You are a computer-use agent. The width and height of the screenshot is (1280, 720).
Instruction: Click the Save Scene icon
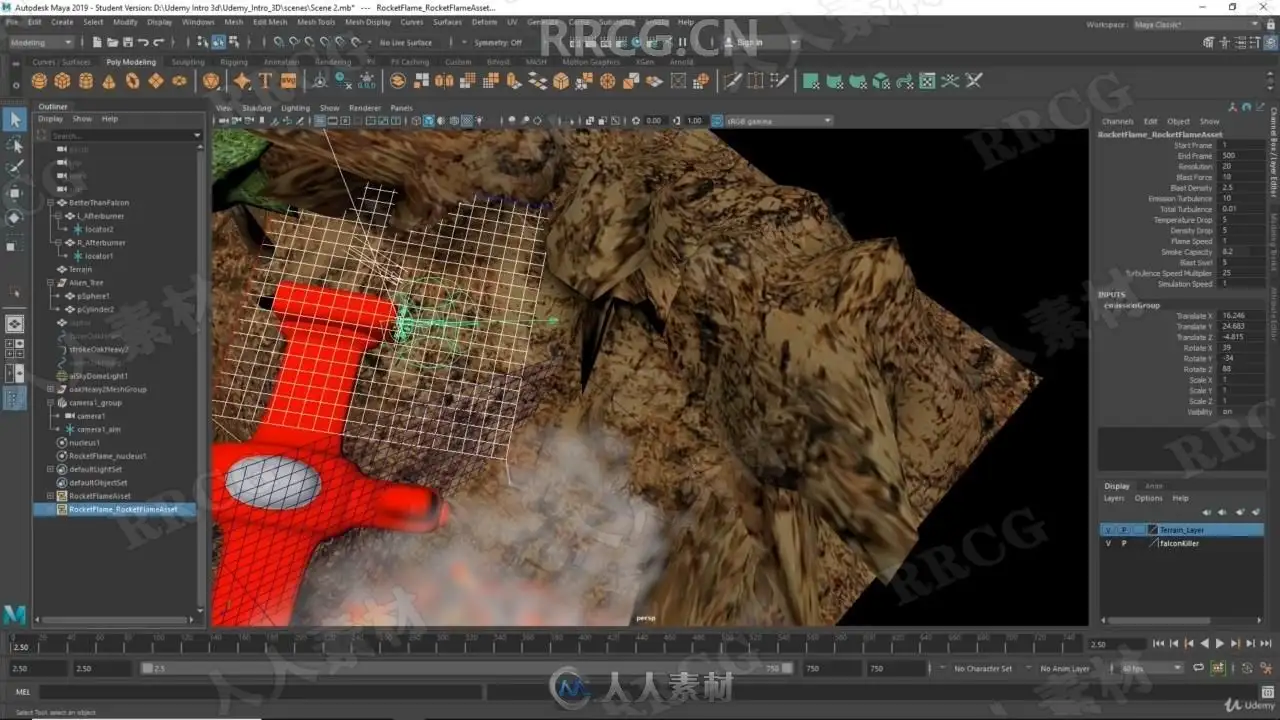127,43
